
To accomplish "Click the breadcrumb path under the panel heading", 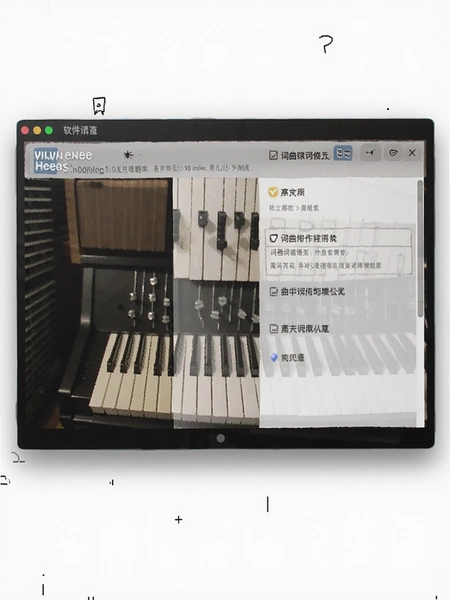I will pos(294,208).
